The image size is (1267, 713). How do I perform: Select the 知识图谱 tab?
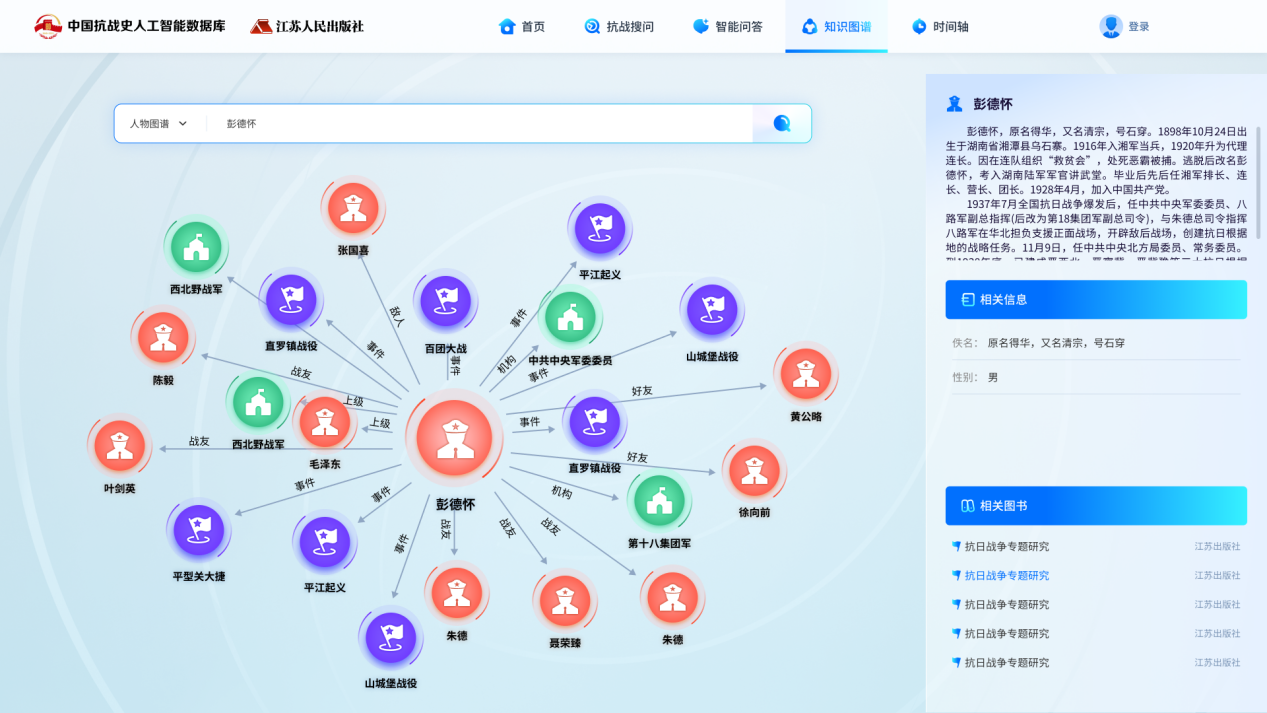(x=836, y=27)
